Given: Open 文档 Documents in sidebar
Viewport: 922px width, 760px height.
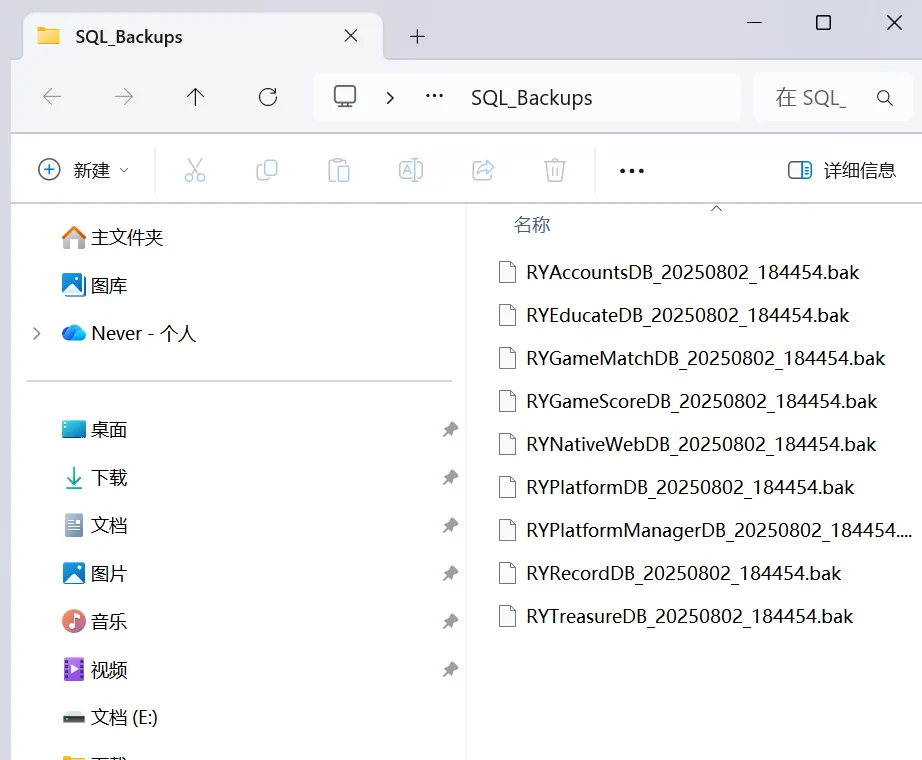Looking at the screenshot, I should pyautogui.click(x=95, y=525).
